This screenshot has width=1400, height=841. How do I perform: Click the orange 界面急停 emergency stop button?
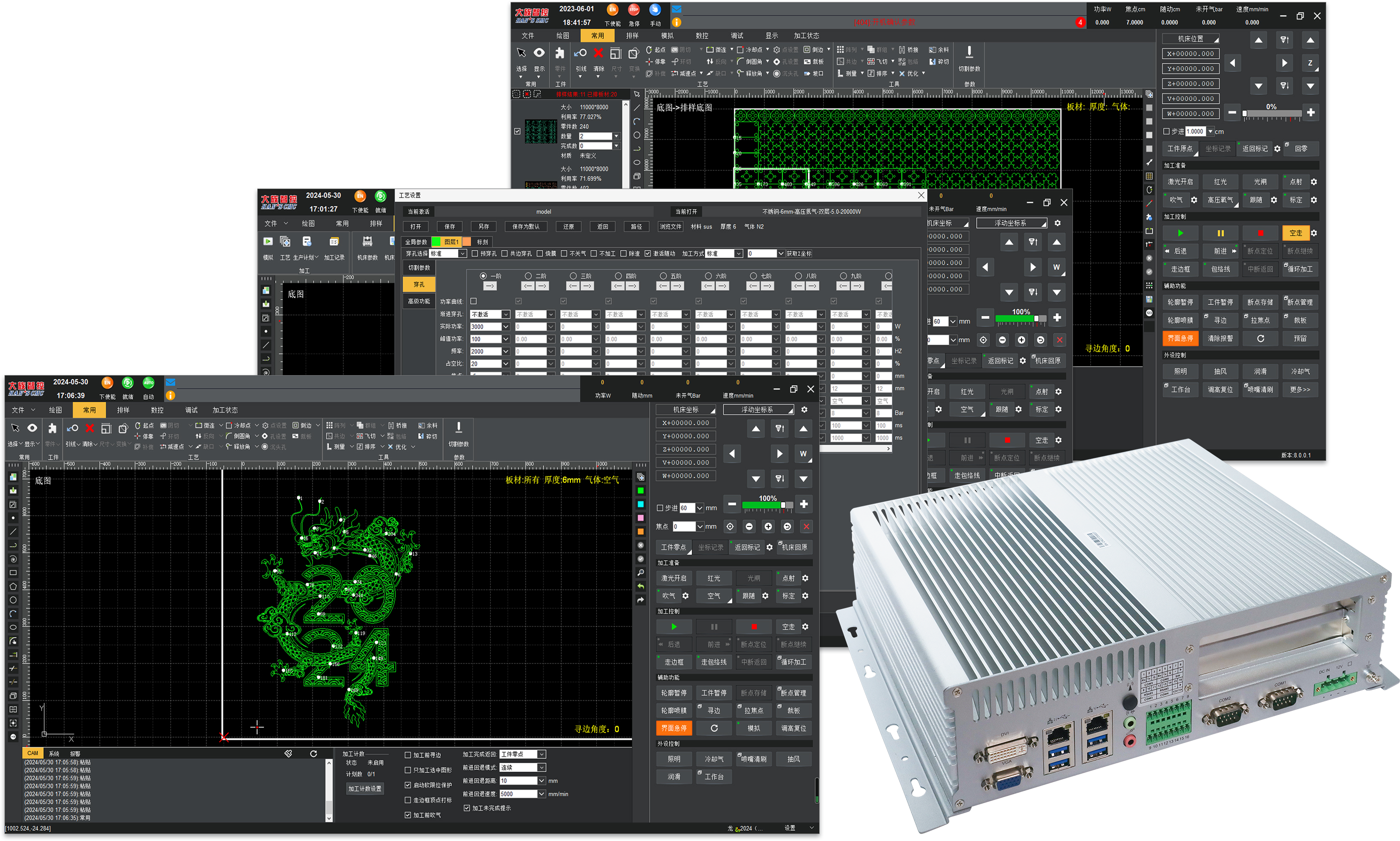pos(674,728)
